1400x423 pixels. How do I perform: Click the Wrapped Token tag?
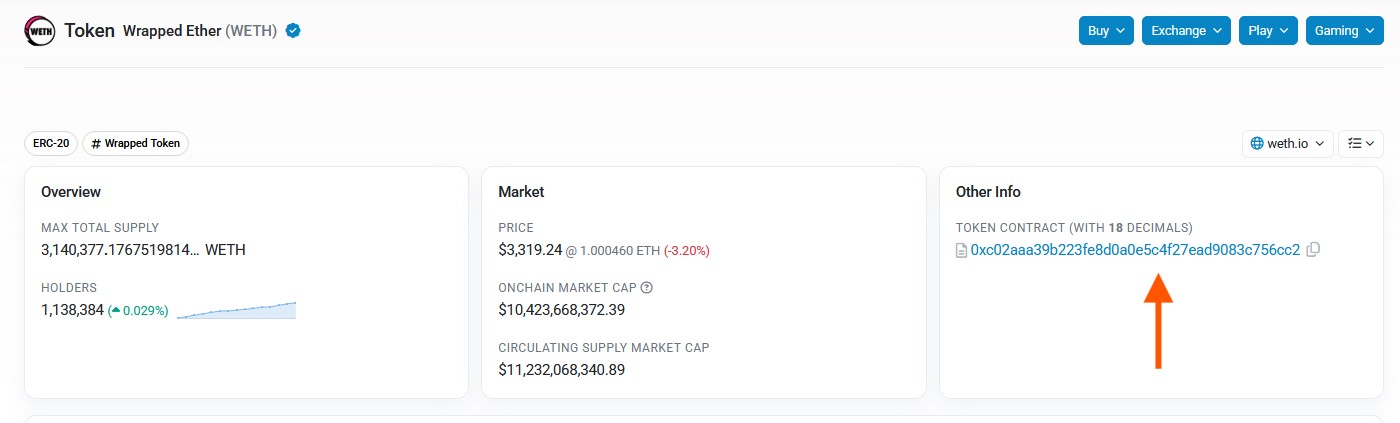coord(135,144)
